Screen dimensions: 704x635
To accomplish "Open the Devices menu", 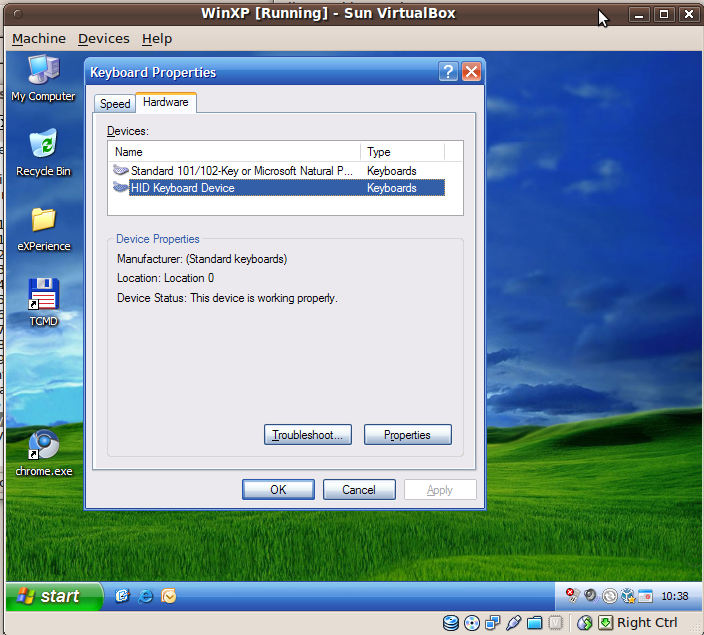I will click(x=104, y=39).
